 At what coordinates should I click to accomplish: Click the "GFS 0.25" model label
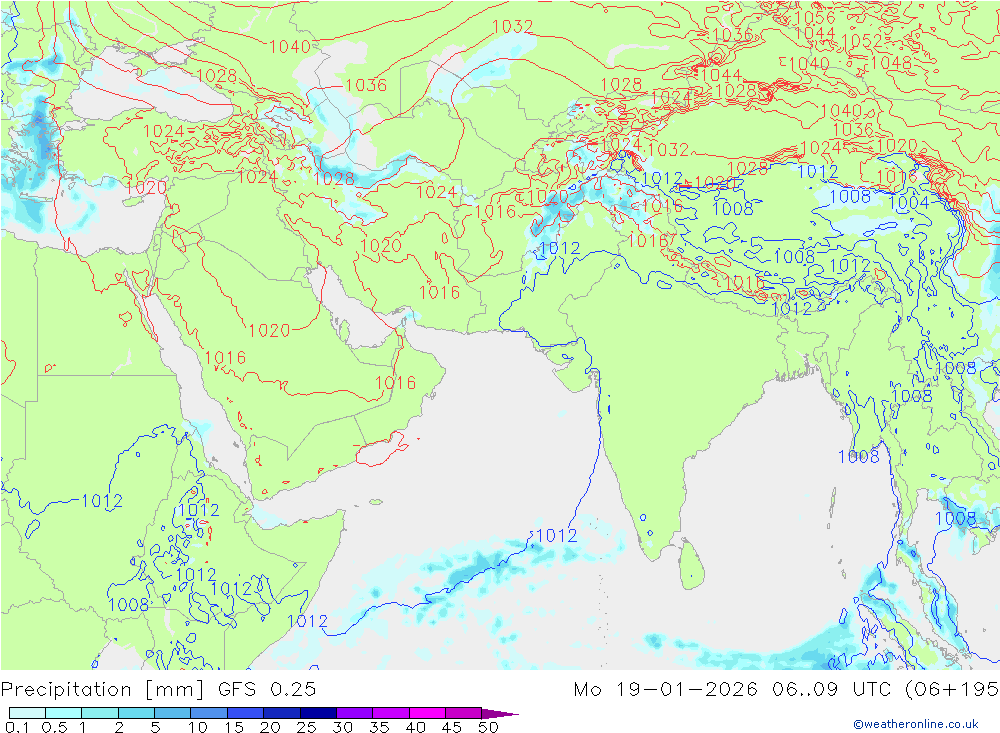[267, 689]
